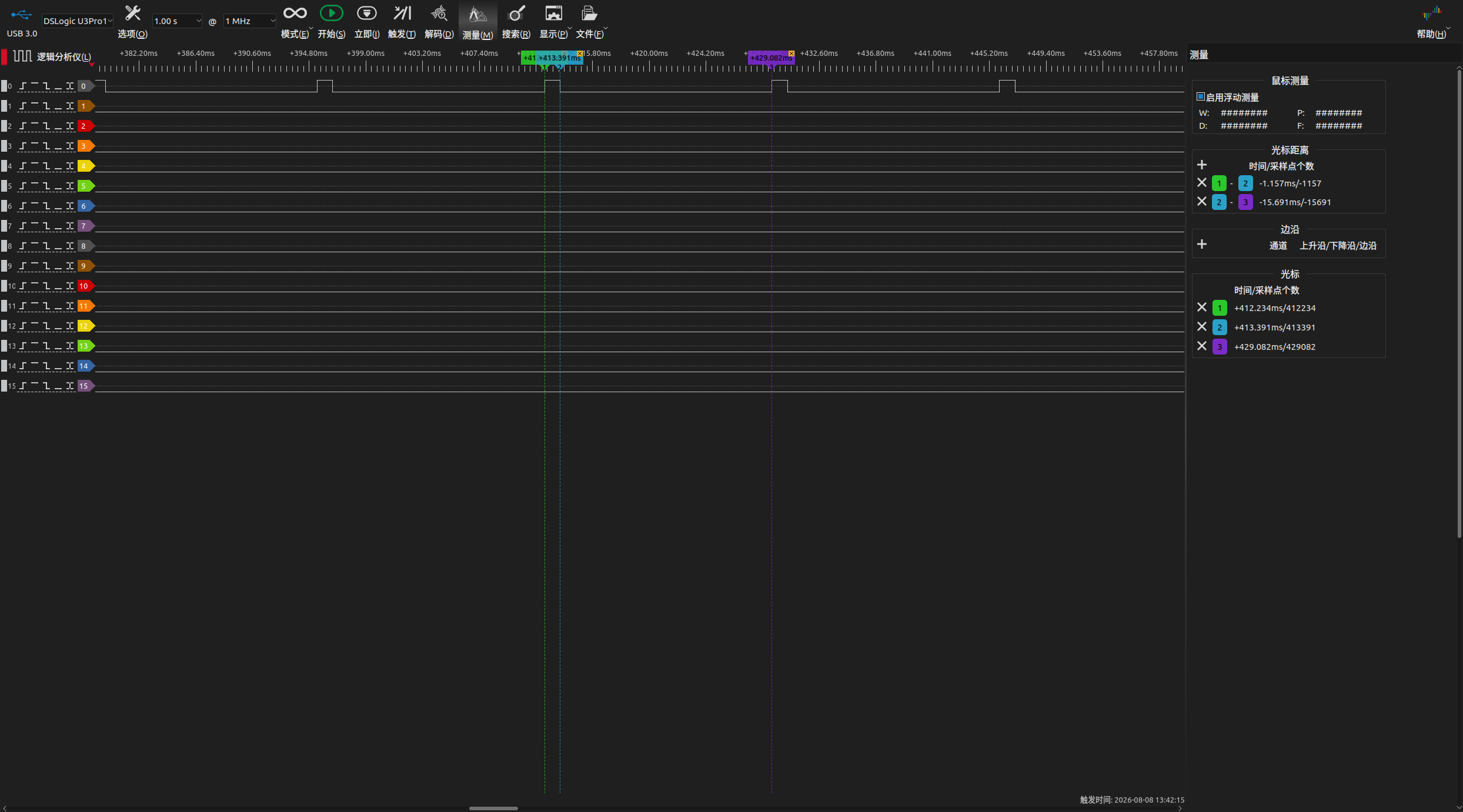Set falling edge trigger on channel 1
1463x812 pixels.
tap(46, 106)
